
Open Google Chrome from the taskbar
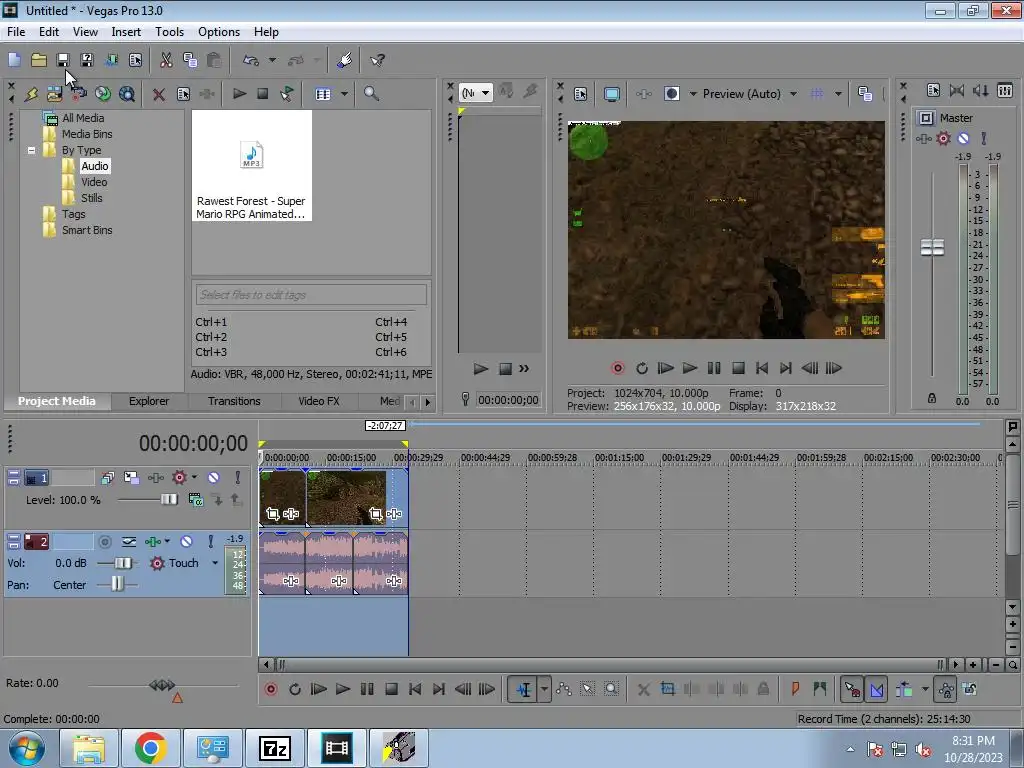[x=150, y=748]
